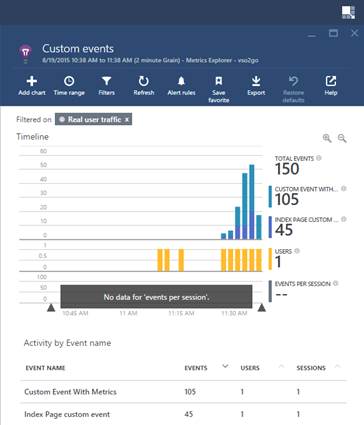Screen dimensions: 364x425
Task: Sort by the Sessions column chevron
Action: coord(337,366)
